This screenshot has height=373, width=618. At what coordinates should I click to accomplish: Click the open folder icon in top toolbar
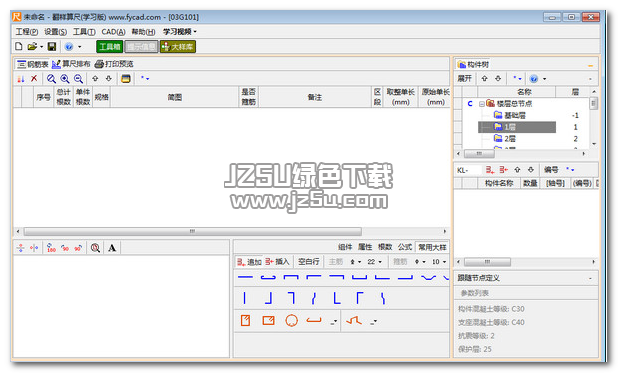tap(32, 47)
